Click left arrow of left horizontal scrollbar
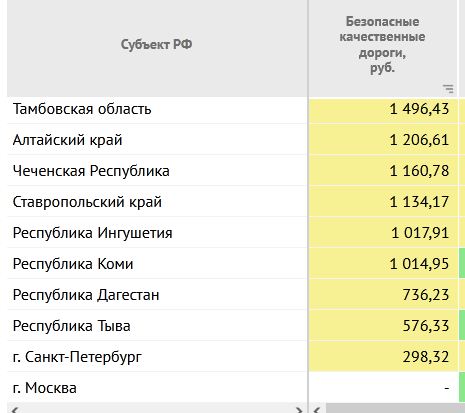 click(15, 410)
